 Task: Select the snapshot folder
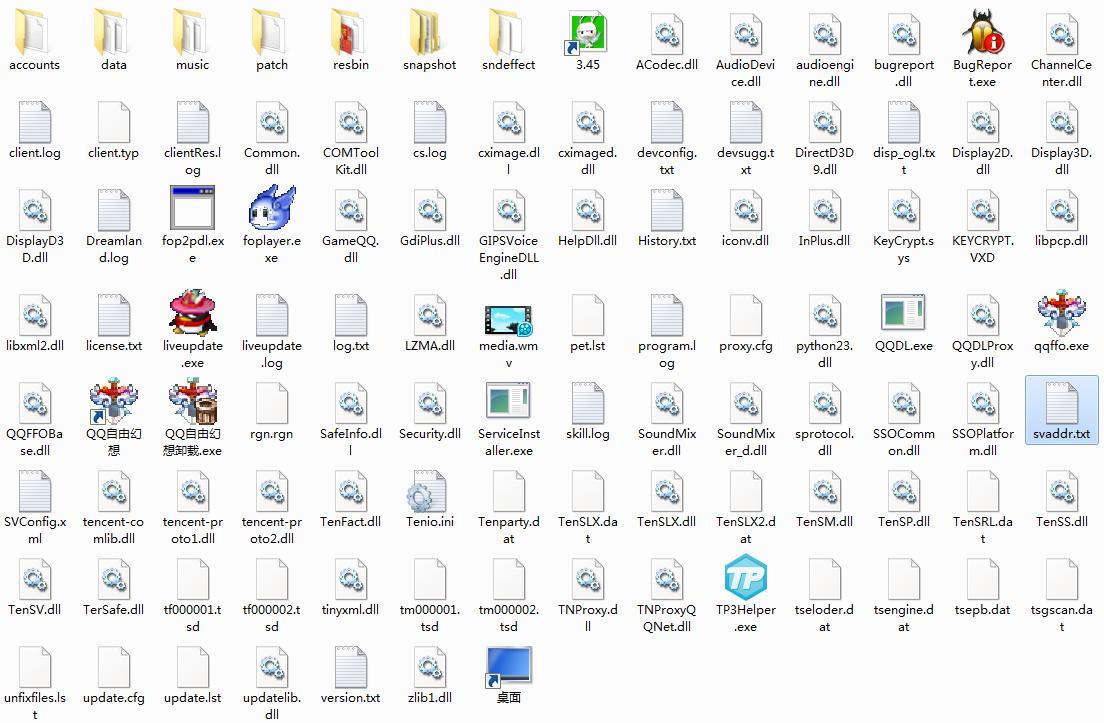[x=429, y=33]
